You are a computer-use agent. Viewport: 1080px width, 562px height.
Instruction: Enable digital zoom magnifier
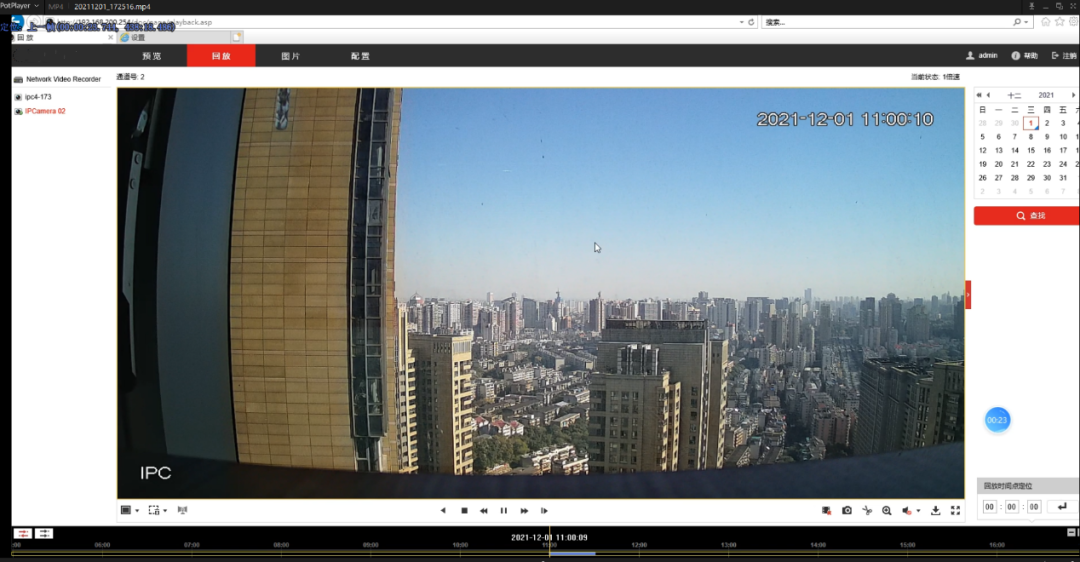886,510
